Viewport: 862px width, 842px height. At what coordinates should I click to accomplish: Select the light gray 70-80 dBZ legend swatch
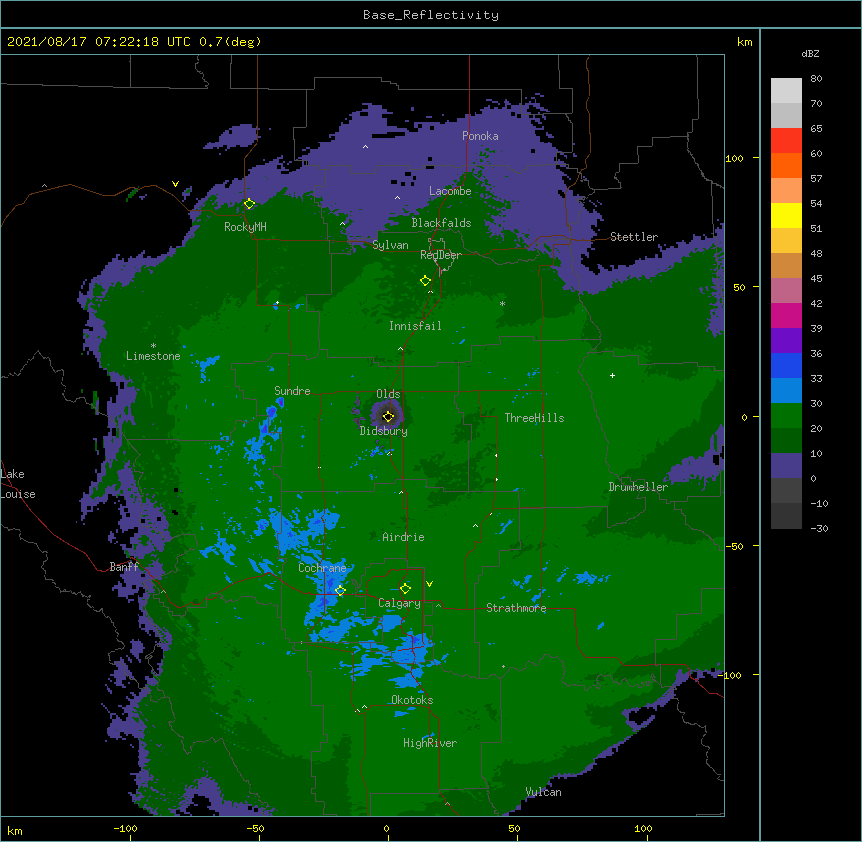[x=786, y=91]
